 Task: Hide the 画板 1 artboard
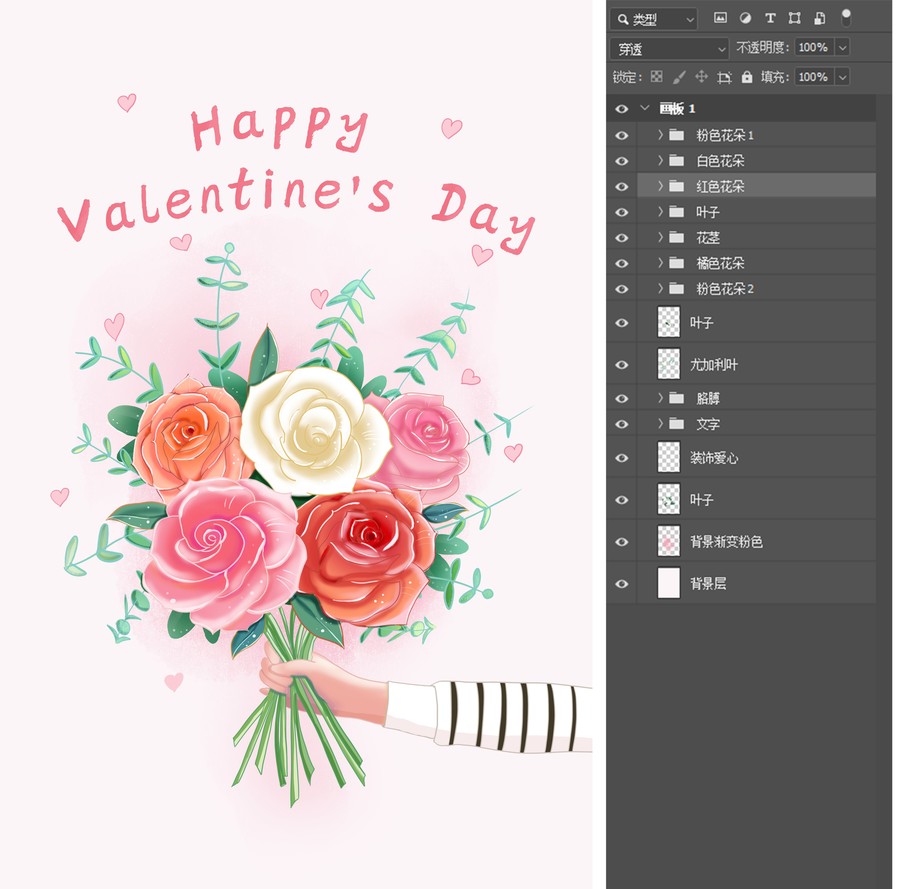[622, 109]
